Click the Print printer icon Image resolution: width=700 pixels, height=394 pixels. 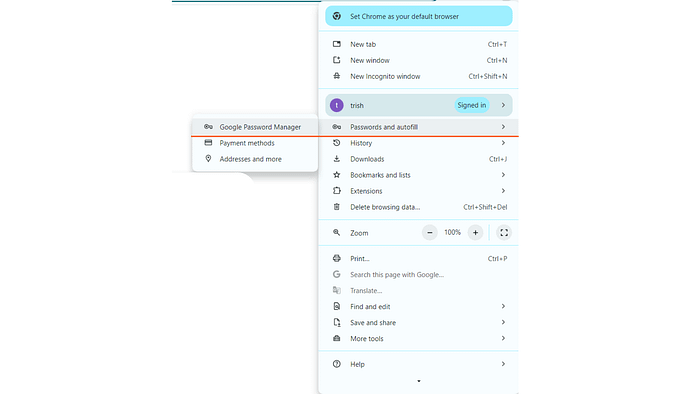coord(337,258)
